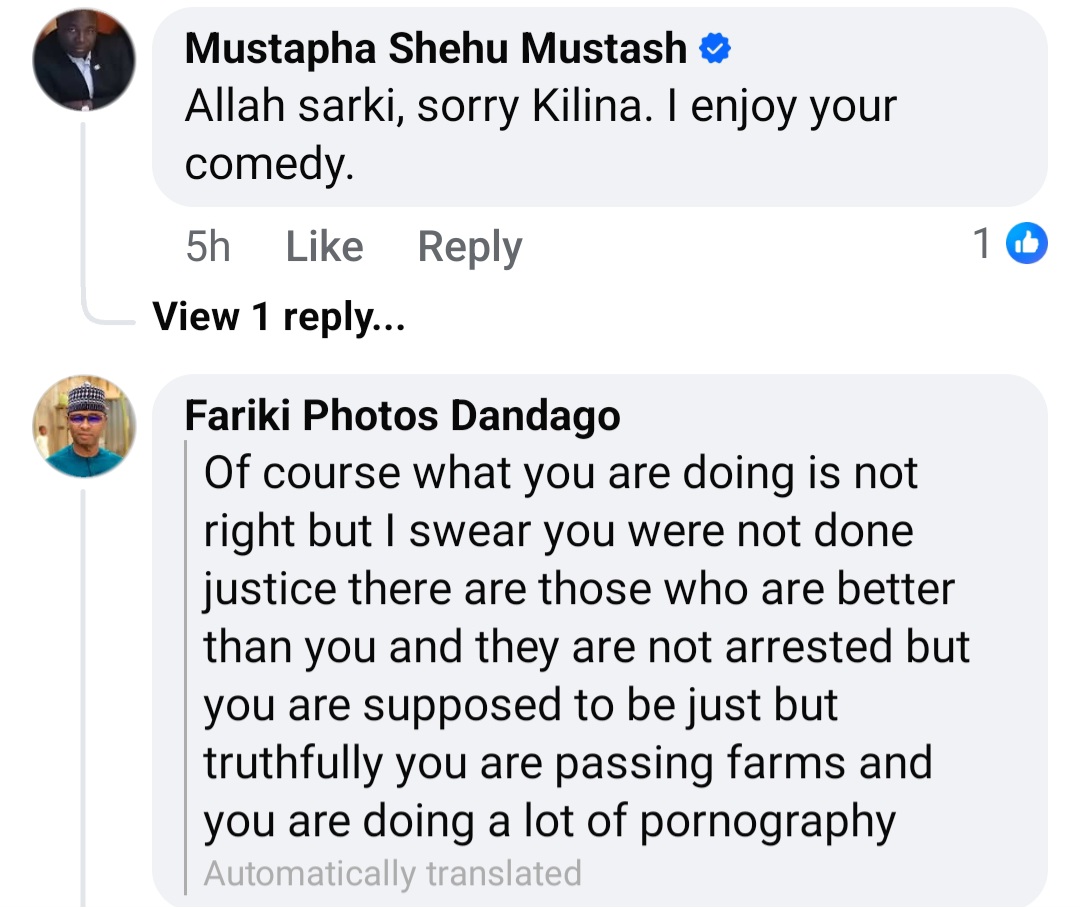
Task: Like Mustapha Shehu Mustash's comment
Action: tap(324, 246)
